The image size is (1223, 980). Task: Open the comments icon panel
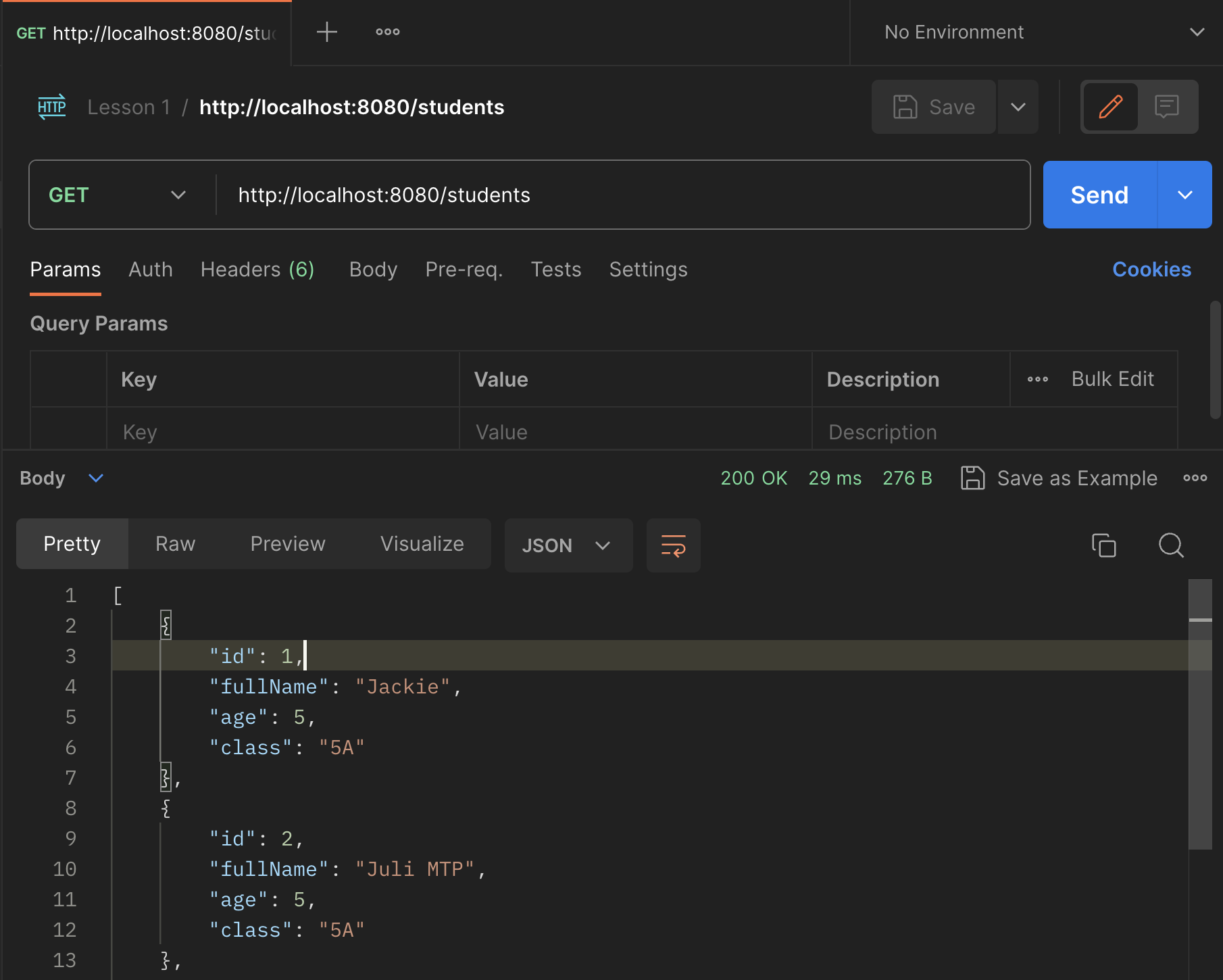pyautogui.click(x=1166, y=107)
